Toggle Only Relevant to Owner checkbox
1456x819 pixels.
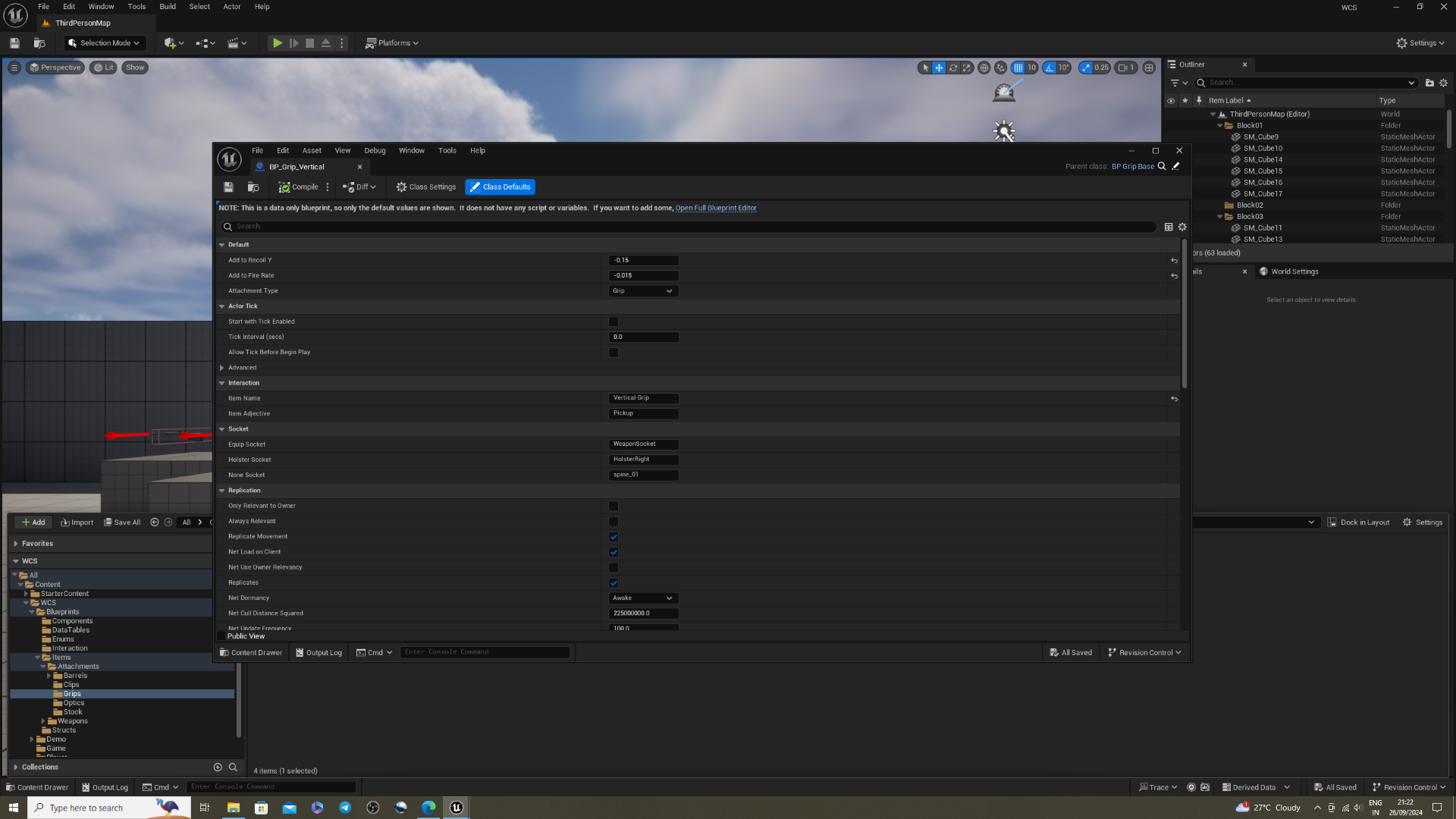(x=613, y=506)
